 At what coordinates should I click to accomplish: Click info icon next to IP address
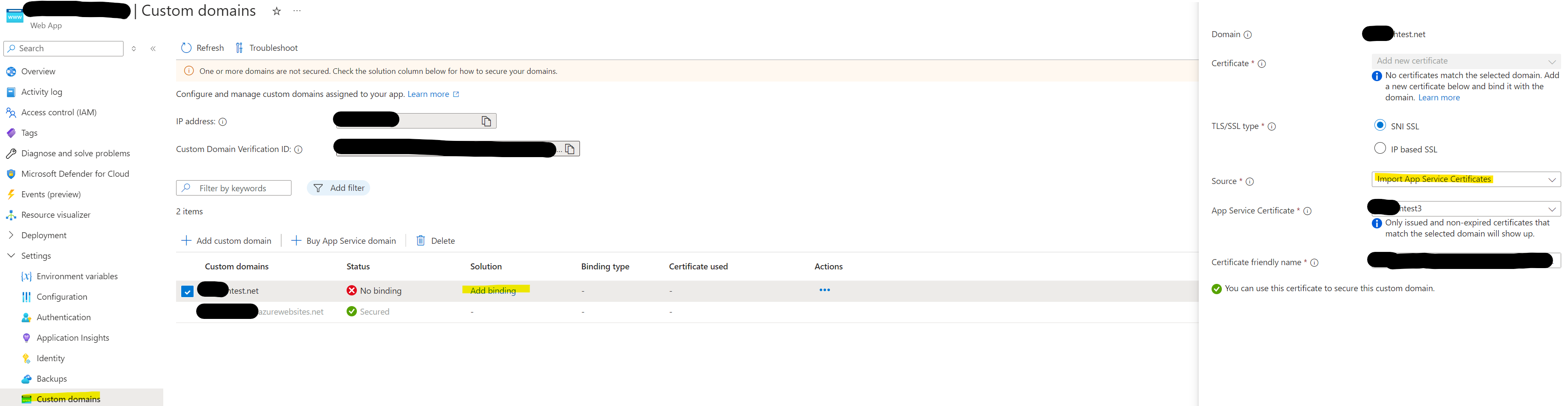[x=223, y=122]
